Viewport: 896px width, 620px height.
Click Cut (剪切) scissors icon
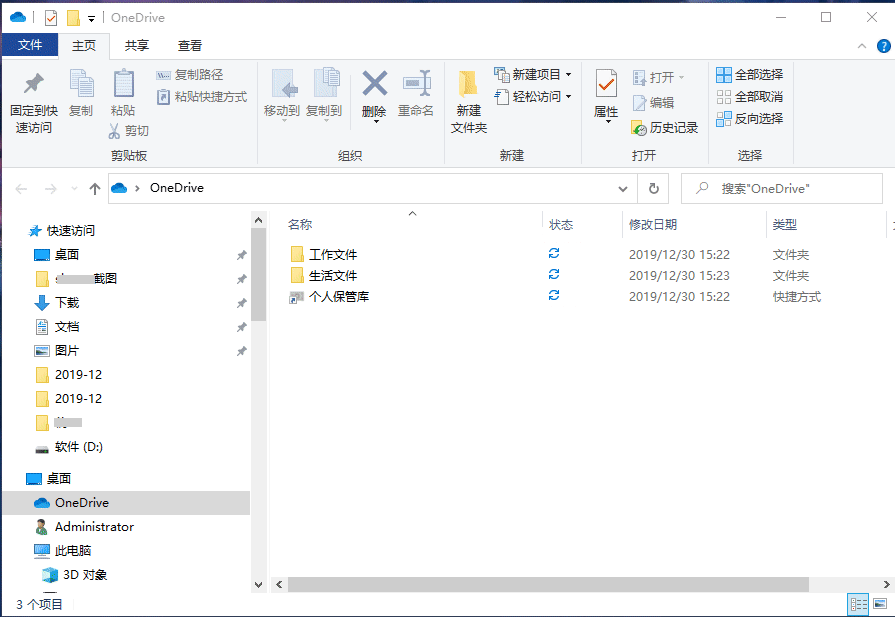pos(114,131)
